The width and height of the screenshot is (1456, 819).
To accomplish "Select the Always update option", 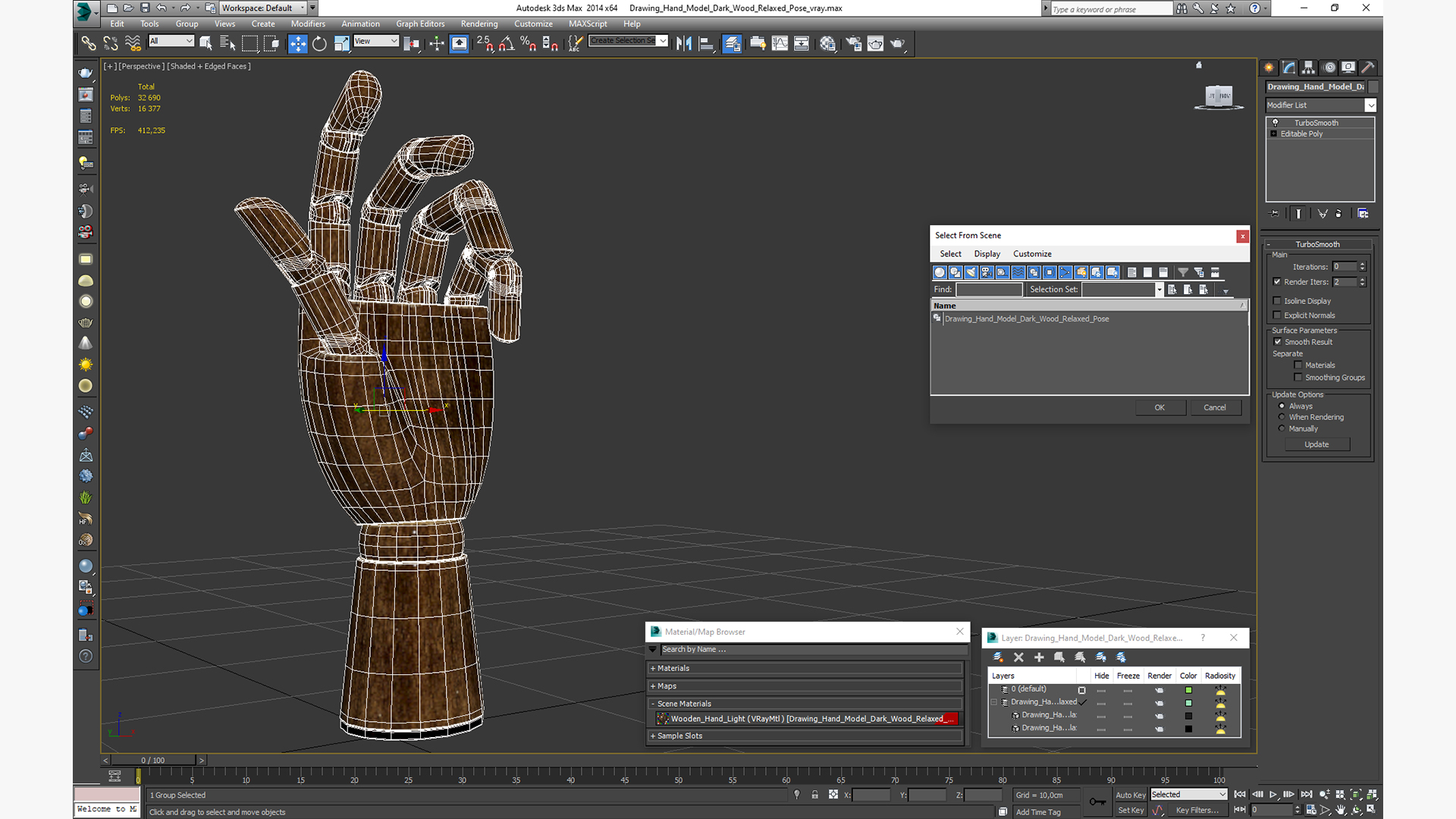I will coord(1282,406).
